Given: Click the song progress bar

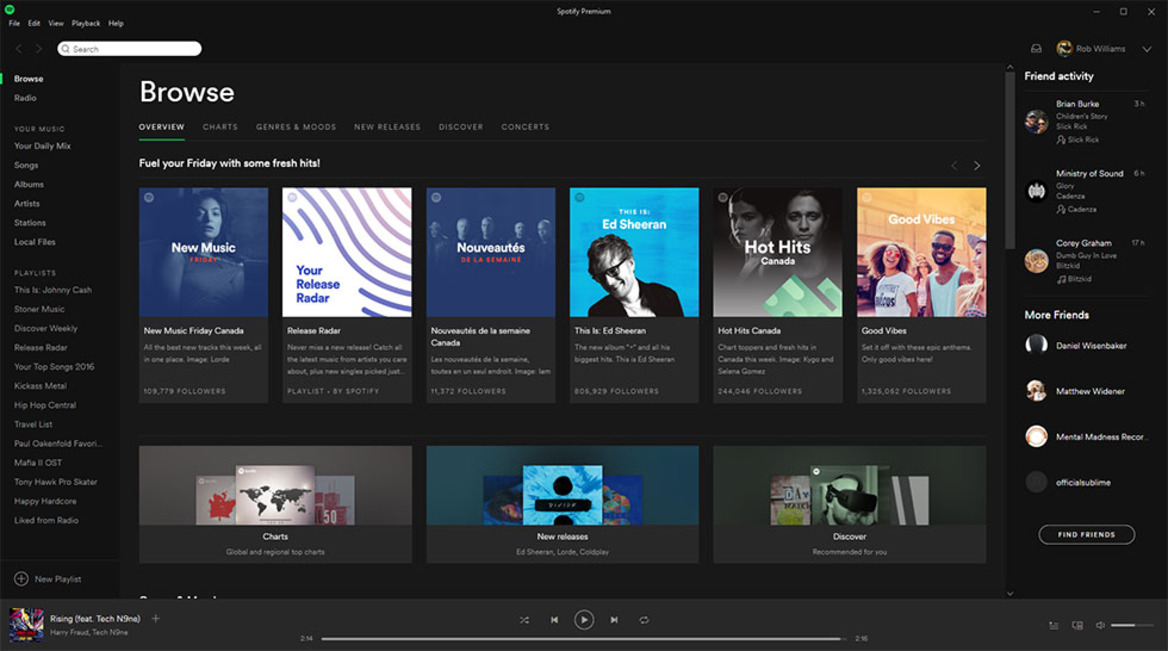Looking at the screenshot, I should click(x=584, y=638).
